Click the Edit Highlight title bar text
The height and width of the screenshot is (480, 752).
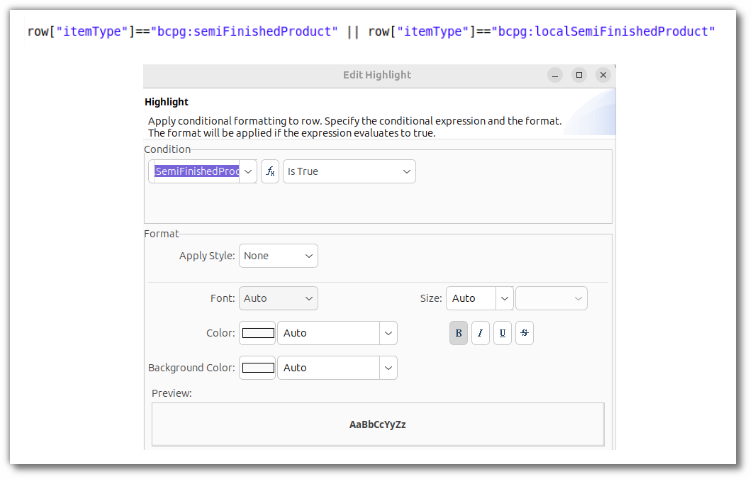click(377, 75)
